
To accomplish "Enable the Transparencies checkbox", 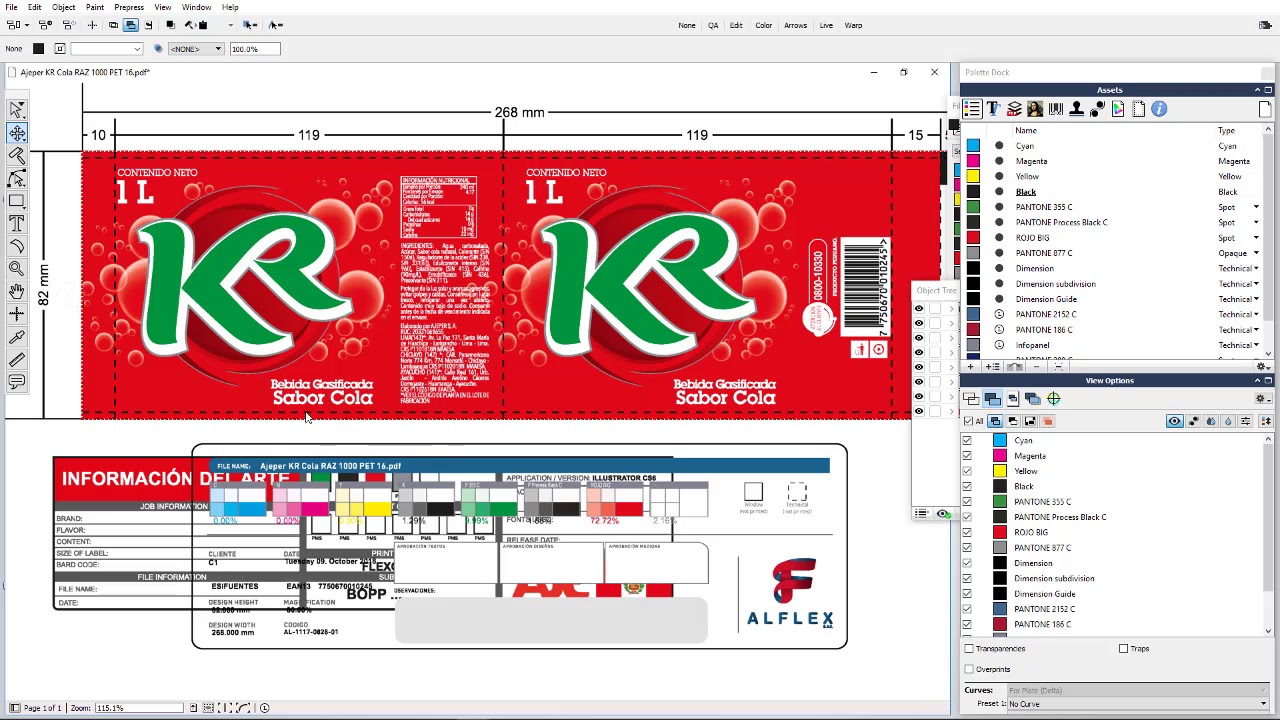I will [x=969, y=649].
